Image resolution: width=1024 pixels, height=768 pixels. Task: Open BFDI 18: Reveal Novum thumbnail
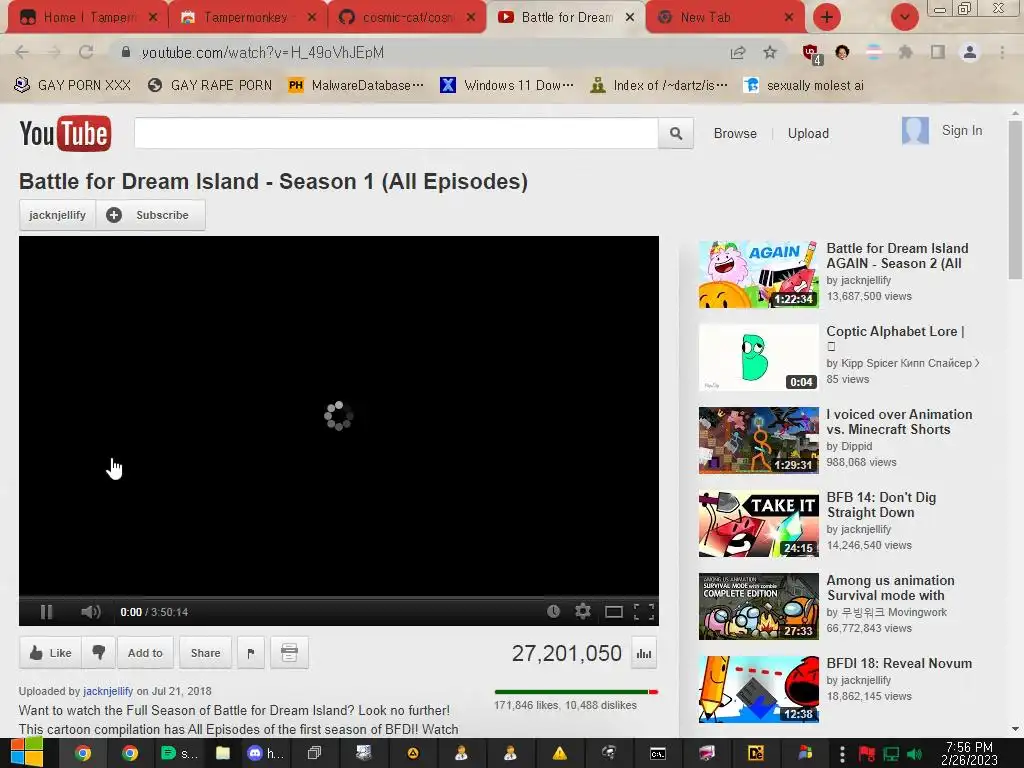[x=758, y=690]
